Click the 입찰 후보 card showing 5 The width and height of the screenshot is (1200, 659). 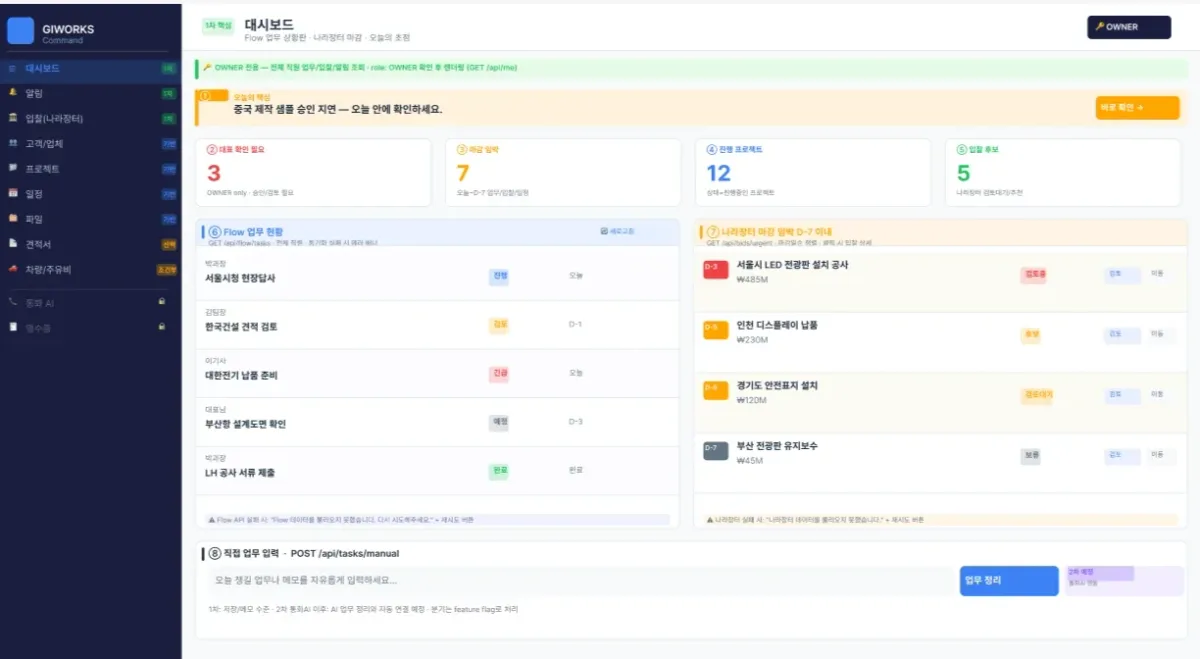pos(1063,172)
